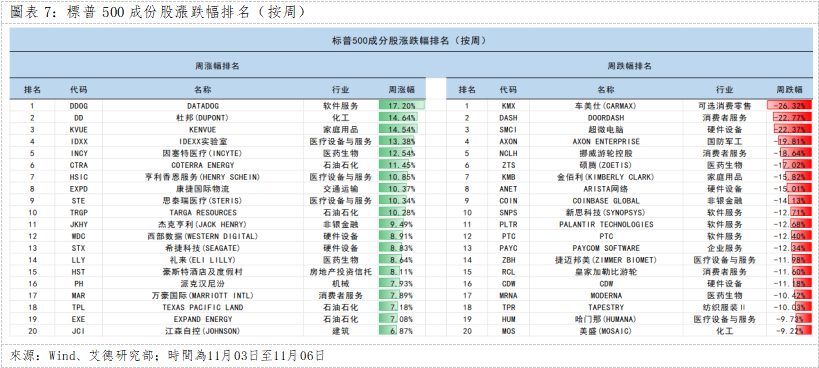The height and width of the screenshot is (368, 819).
Task: Click the 希捷科技(SEAGATE) name cell
Action: tap(203, 248)
